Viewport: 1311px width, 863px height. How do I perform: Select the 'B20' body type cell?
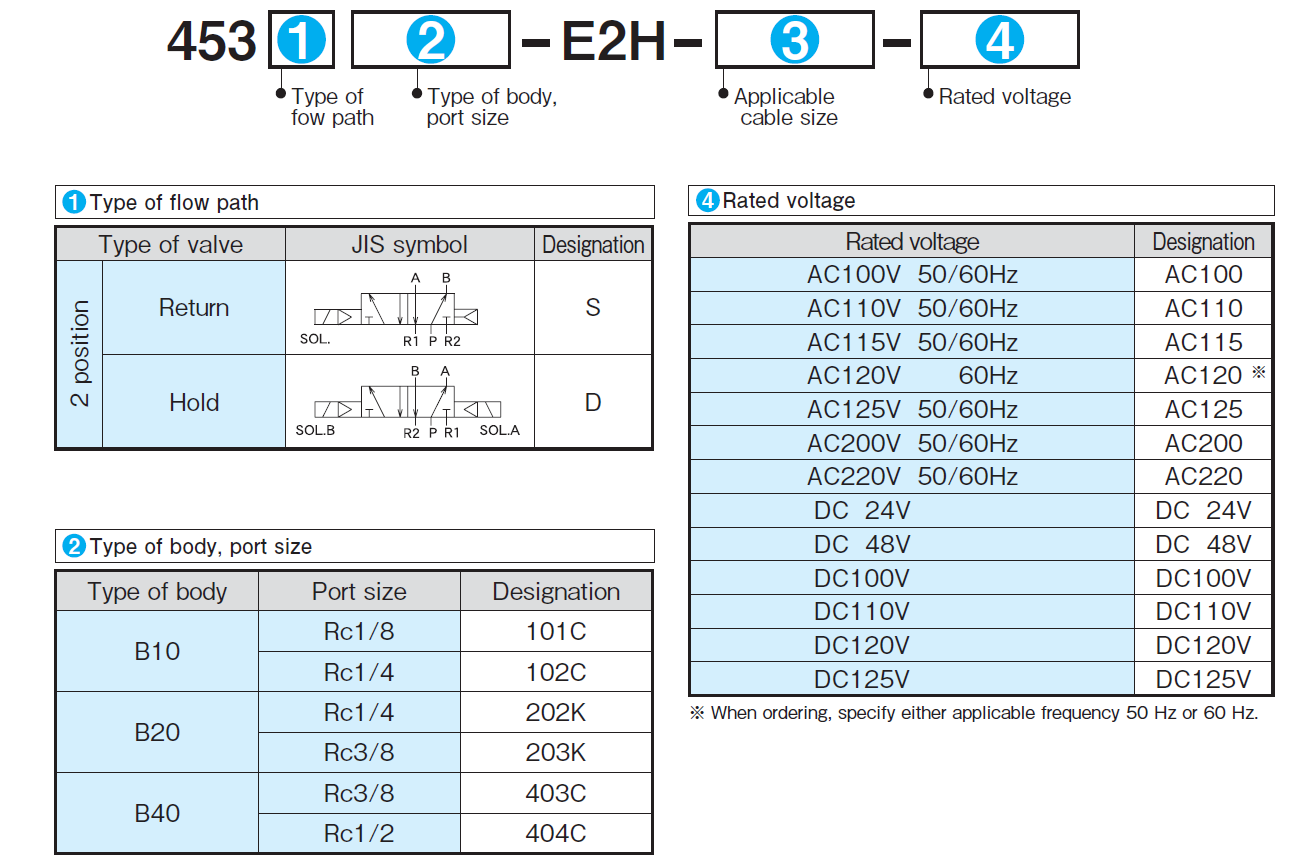pos(157,732)
